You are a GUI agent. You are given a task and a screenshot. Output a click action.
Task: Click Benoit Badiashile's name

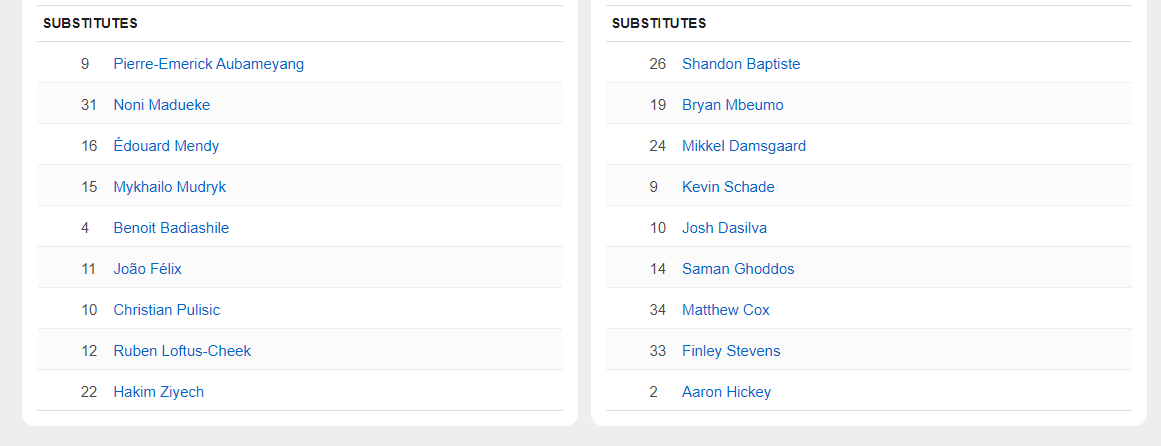pyautogui.click(x=171, y=228)
